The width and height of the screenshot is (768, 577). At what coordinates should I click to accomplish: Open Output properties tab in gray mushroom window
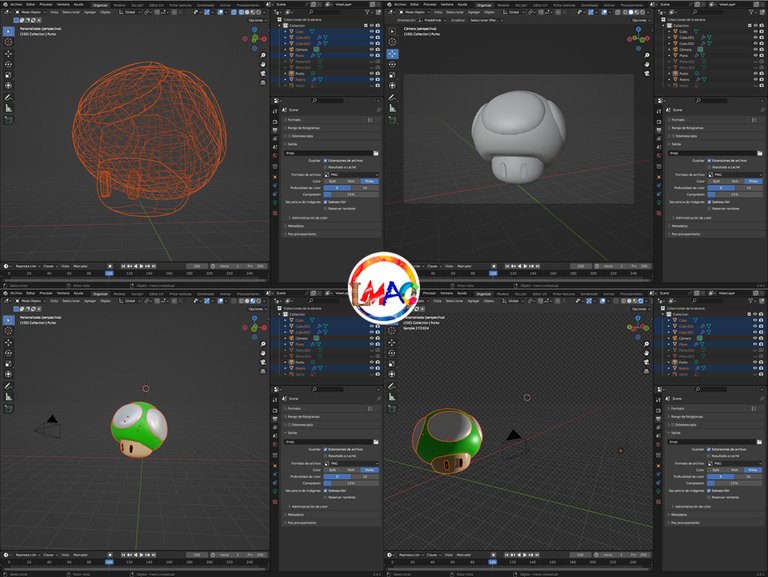click(x=659, y=130)
